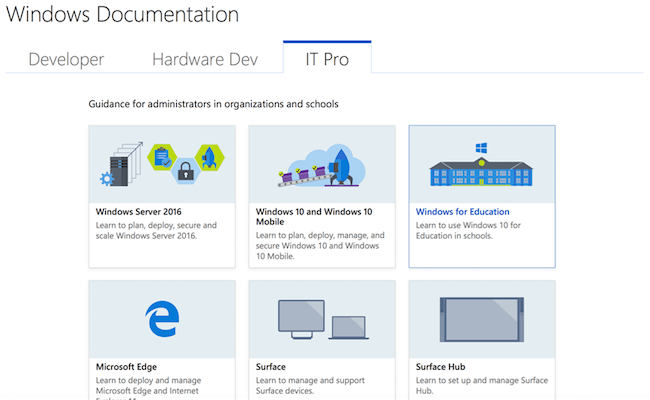Click 'Learn to set up and manage Surface Hub' text
Viewport: 650px width, 400px height.
(482, 385)
